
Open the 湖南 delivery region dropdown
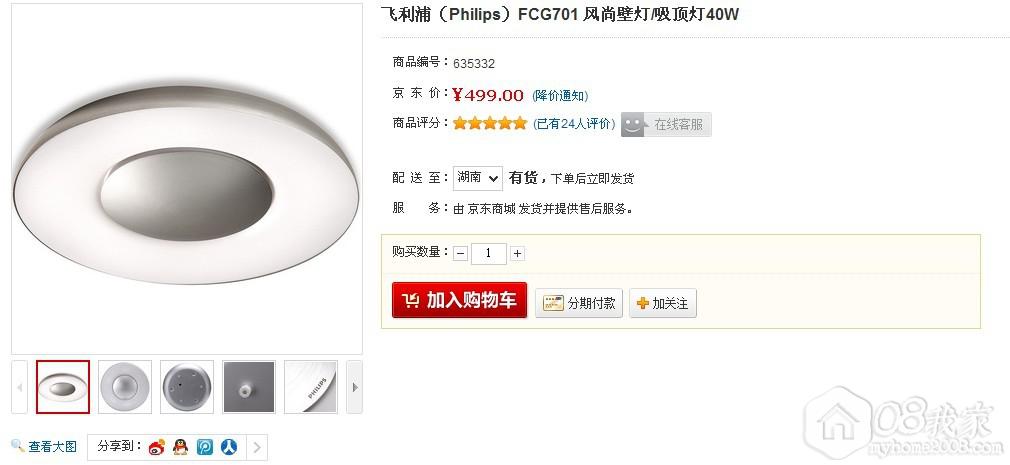(477, 178)
